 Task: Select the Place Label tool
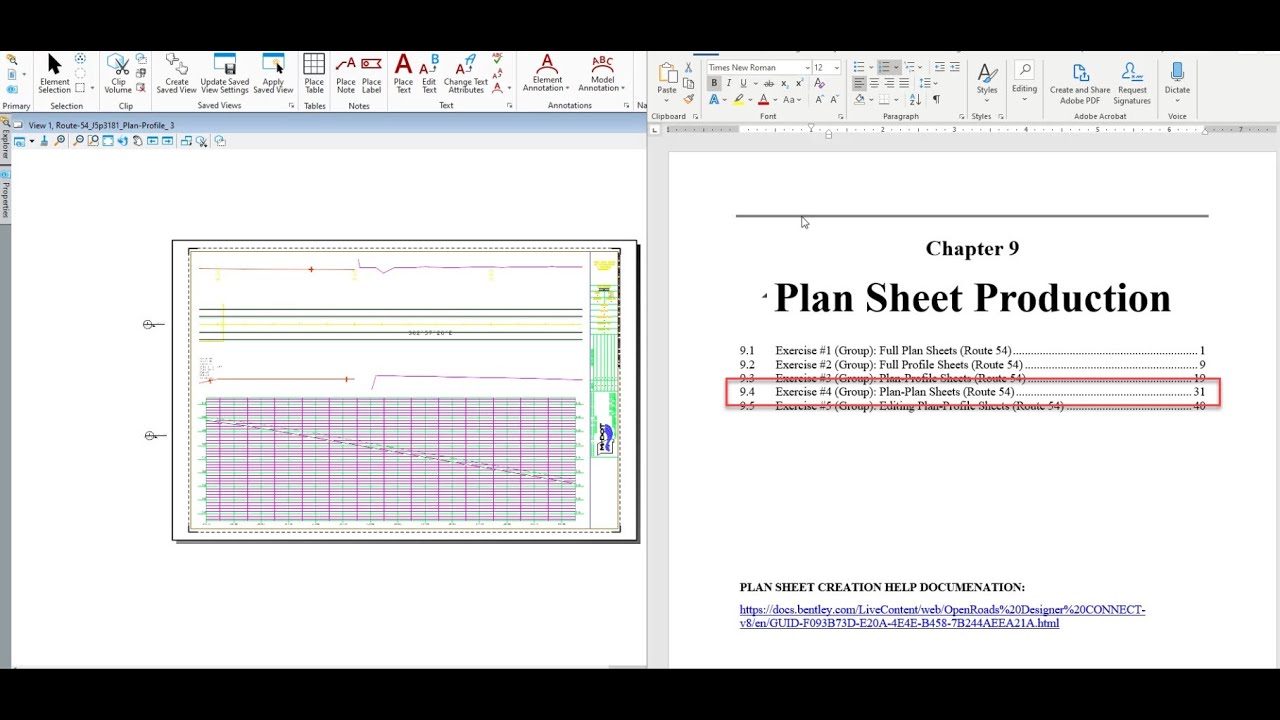[371, 73]
